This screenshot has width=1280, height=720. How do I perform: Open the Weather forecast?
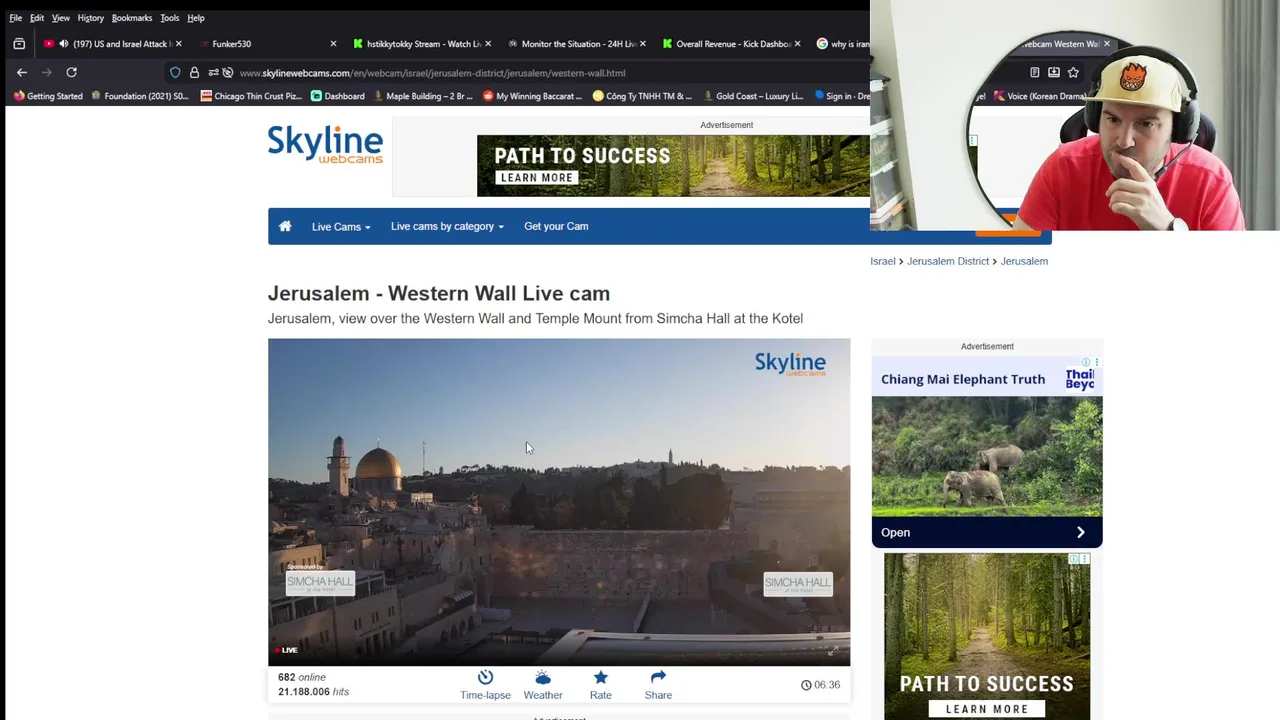pyautogui.click(x=543, y=685)
